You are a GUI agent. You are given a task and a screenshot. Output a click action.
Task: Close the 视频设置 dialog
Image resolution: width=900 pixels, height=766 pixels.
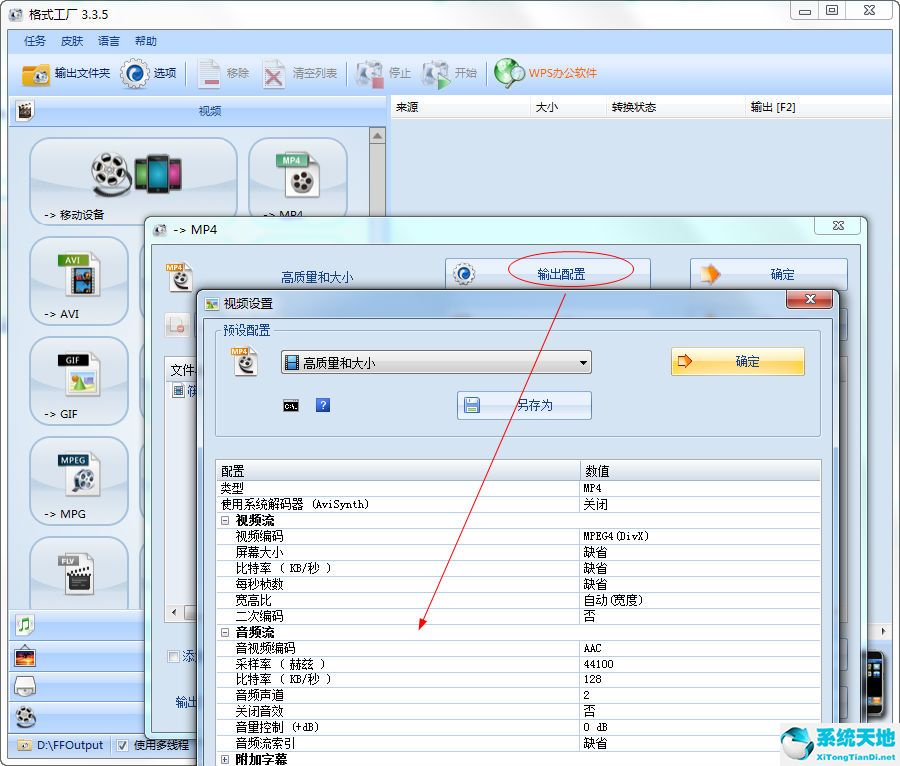[809, 299]
